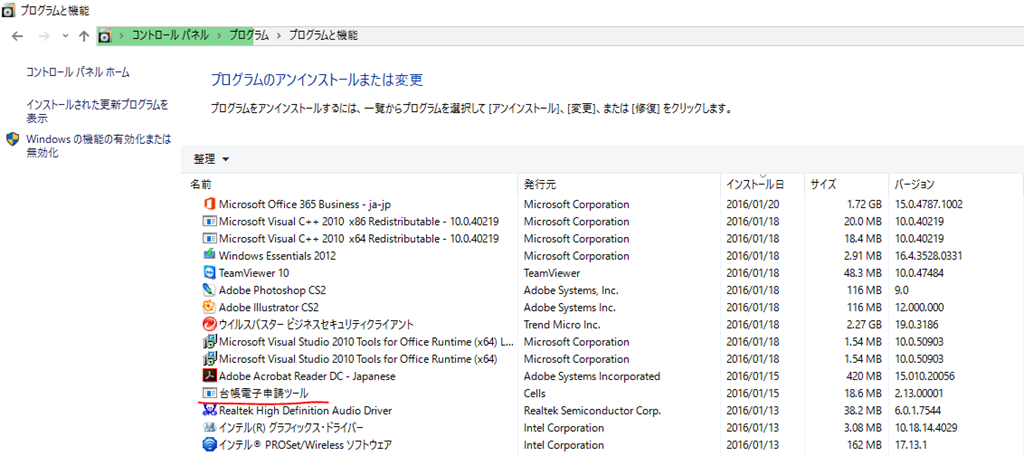Click the Adobe Systems Incorporated publisher cell
This screenshot has height=456, width=1024.
pyautogui.click(x=592, y=376)
